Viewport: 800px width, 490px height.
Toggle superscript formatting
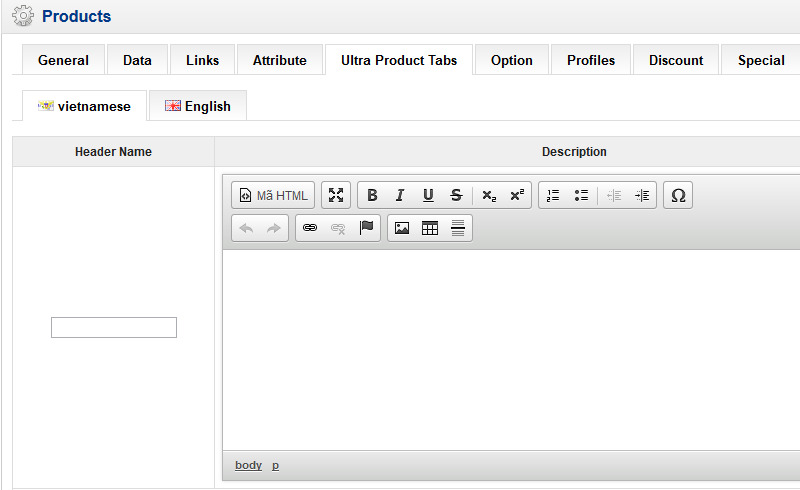click(x=516, y=195)
